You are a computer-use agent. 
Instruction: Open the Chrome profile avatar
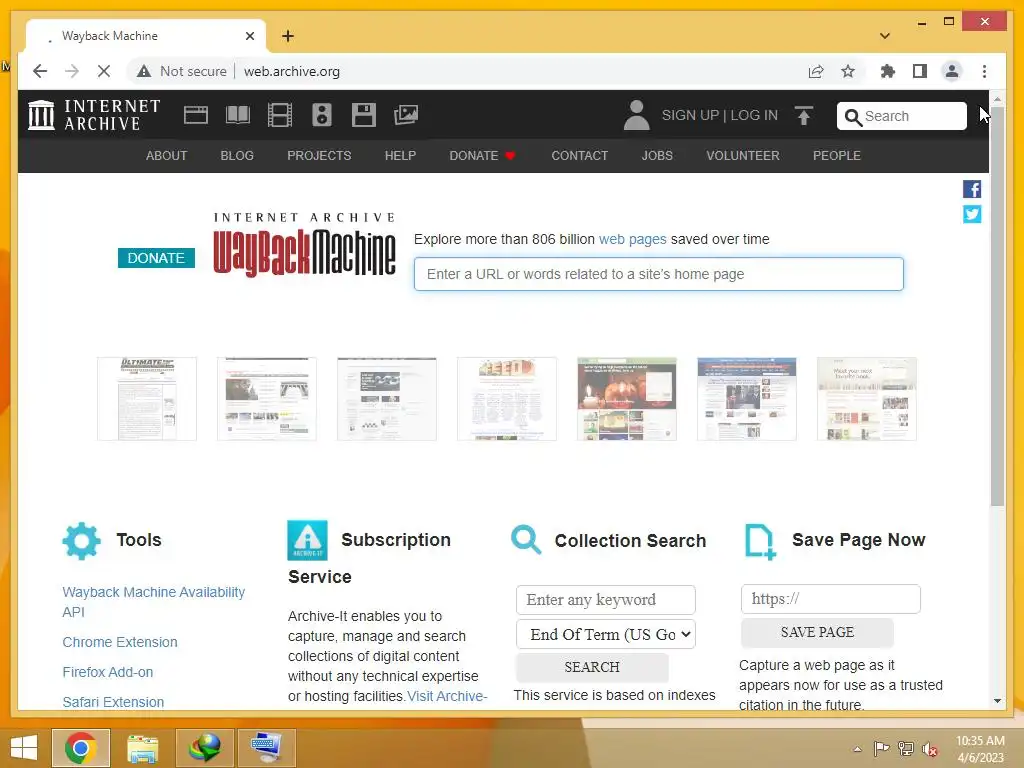click(952, 71)
